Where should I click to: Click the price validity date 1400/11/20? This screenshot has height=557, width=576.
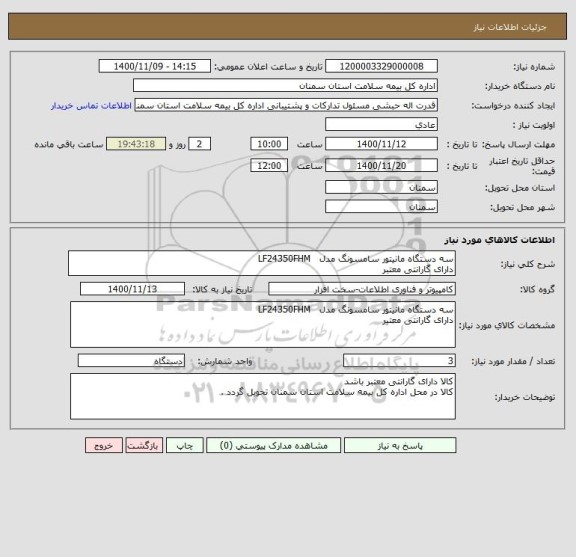(x=381, y=166)
